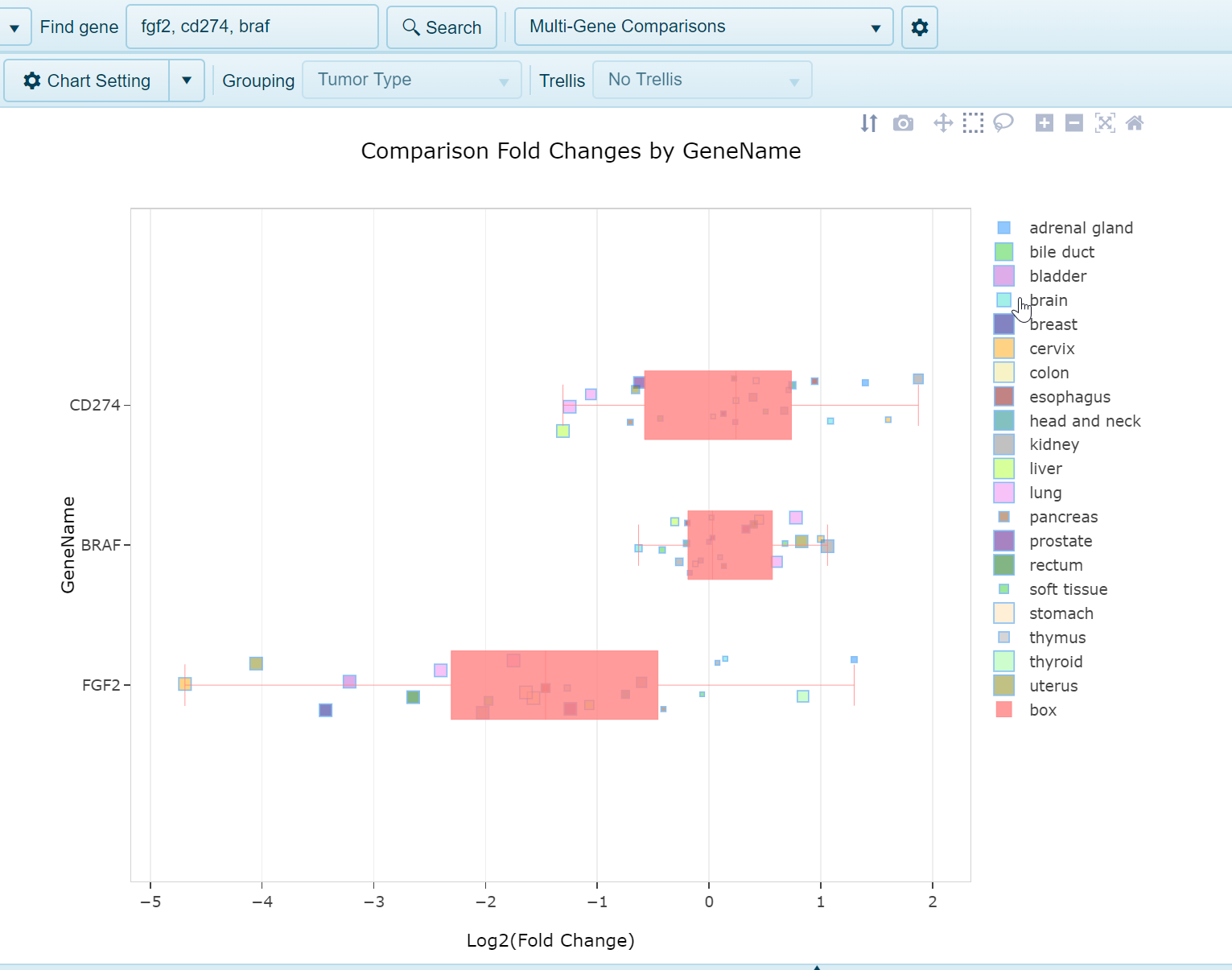Click the sort arrows icon in chart toolbar

click(869, 123)
